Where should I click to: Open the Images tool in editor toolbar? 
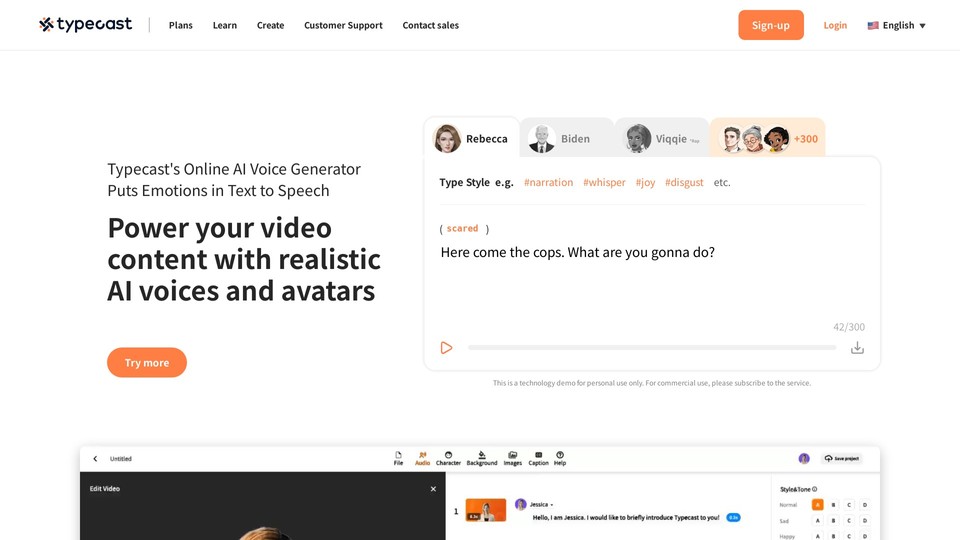(512, 459)
